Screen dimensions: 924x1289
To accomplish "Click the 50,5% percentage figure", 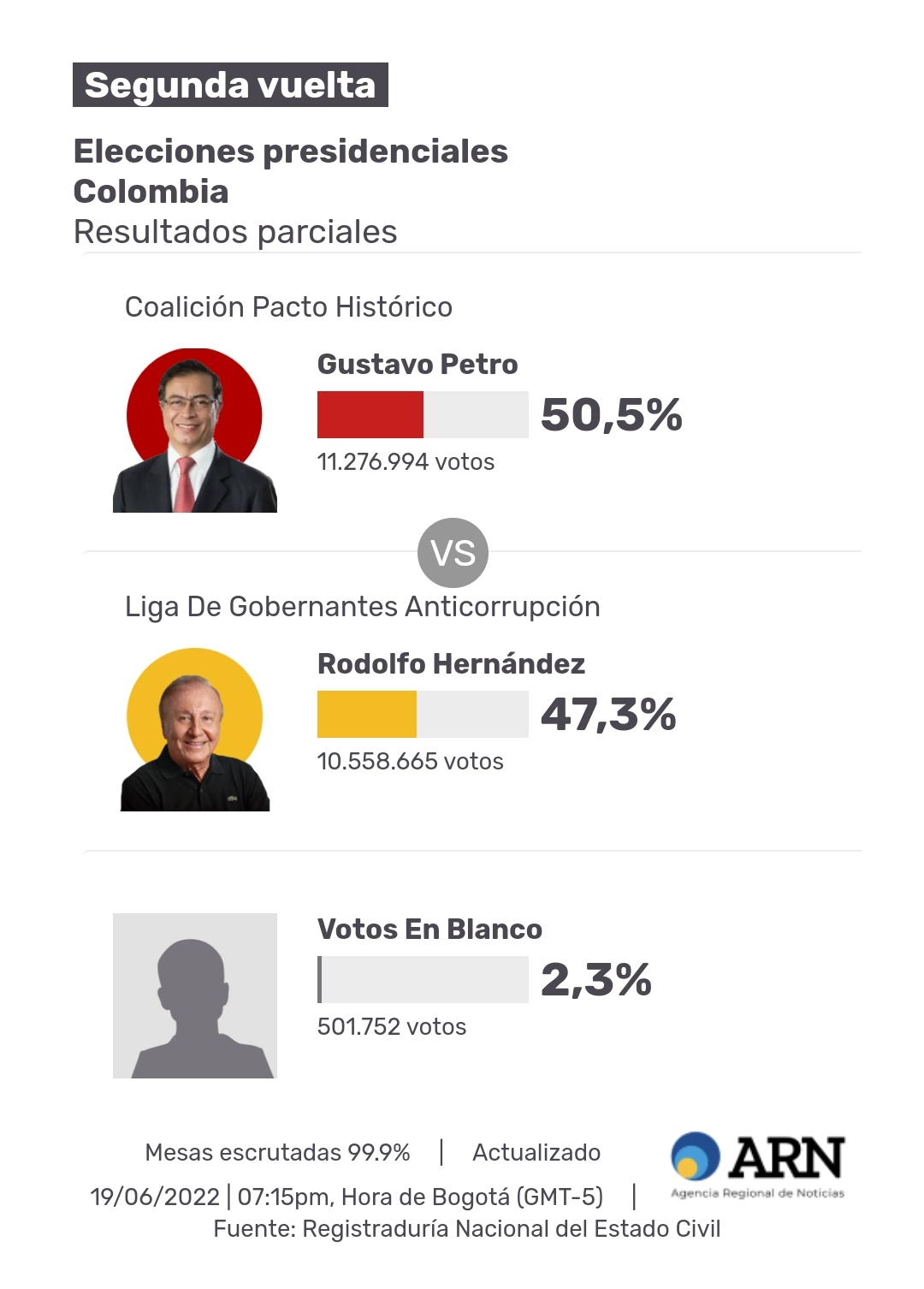I will point(612,414).
